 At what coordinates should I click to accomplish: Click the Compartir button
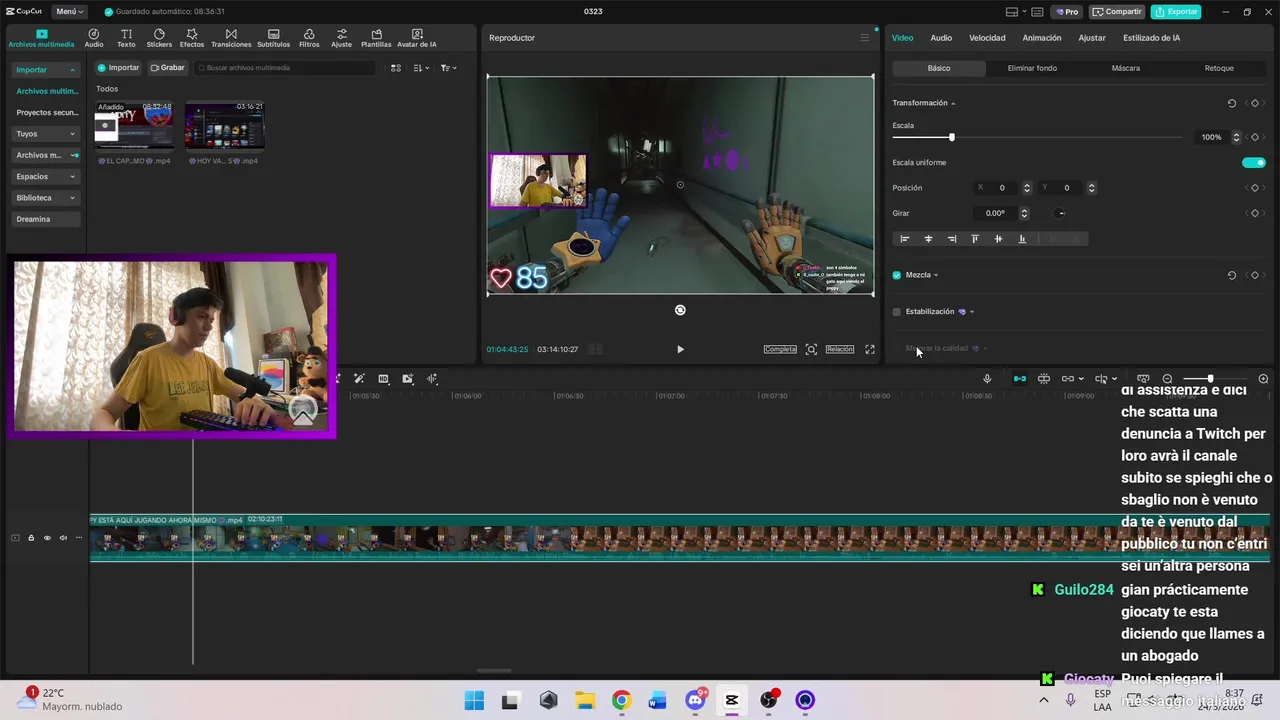tap(1117, 12)
